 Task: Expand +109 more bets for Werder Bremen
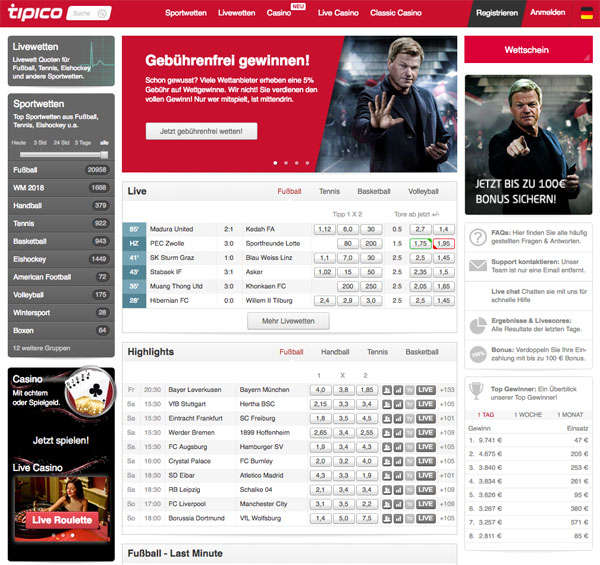tap(447, 433)
